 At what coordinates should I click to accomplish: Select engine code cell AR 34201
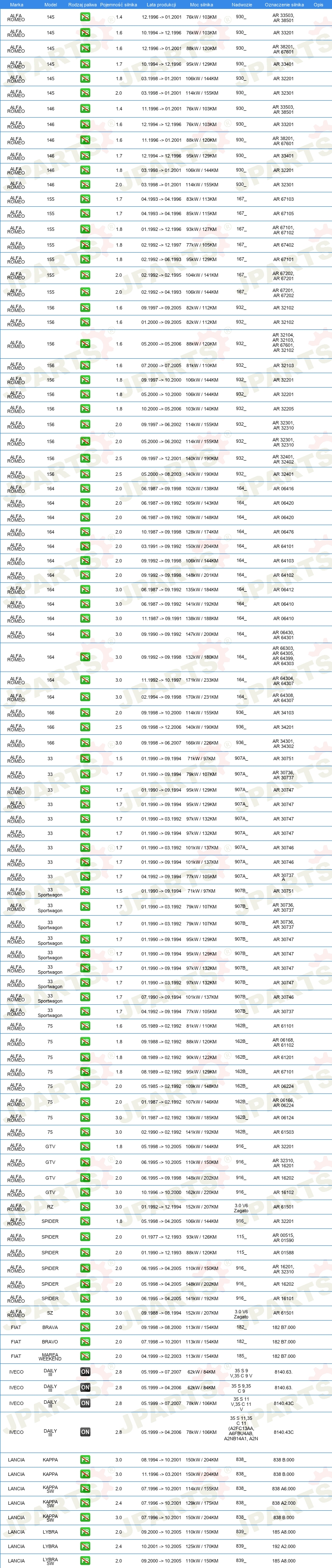pos(283,728)
